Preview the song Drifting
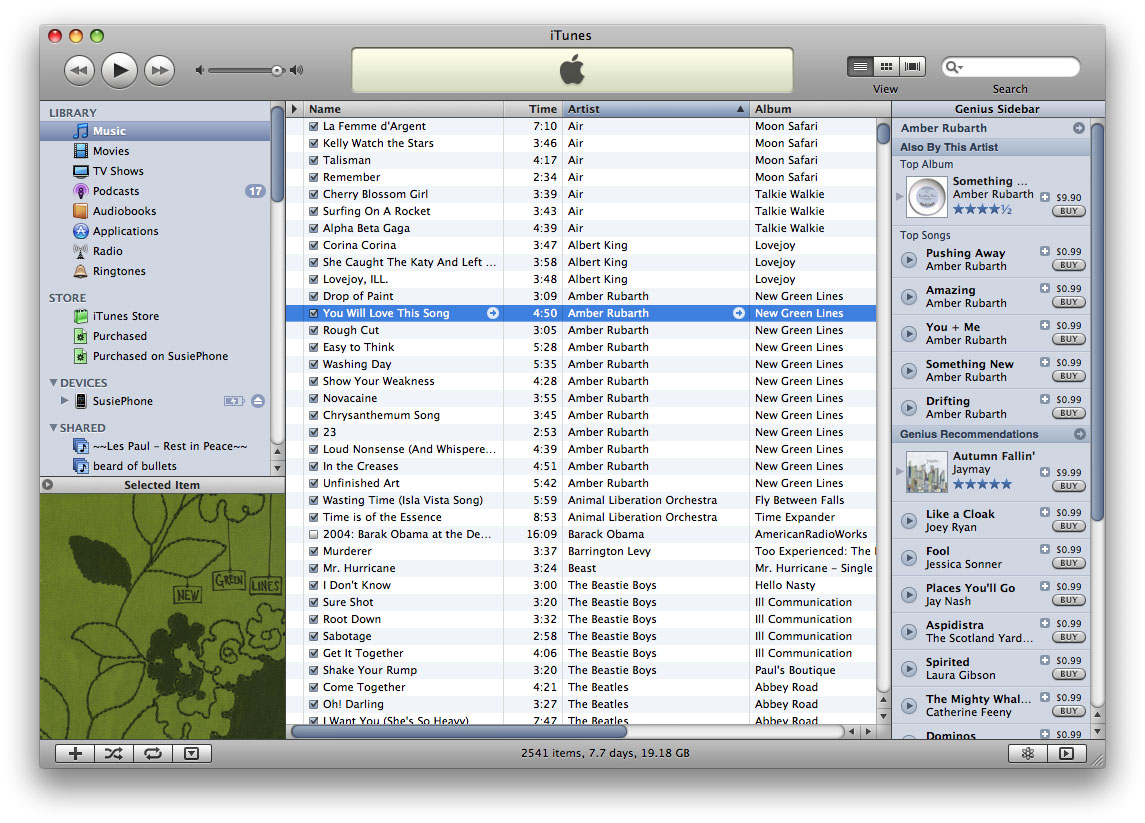Viewport: 1145px width, 823px height. point(908,407)
